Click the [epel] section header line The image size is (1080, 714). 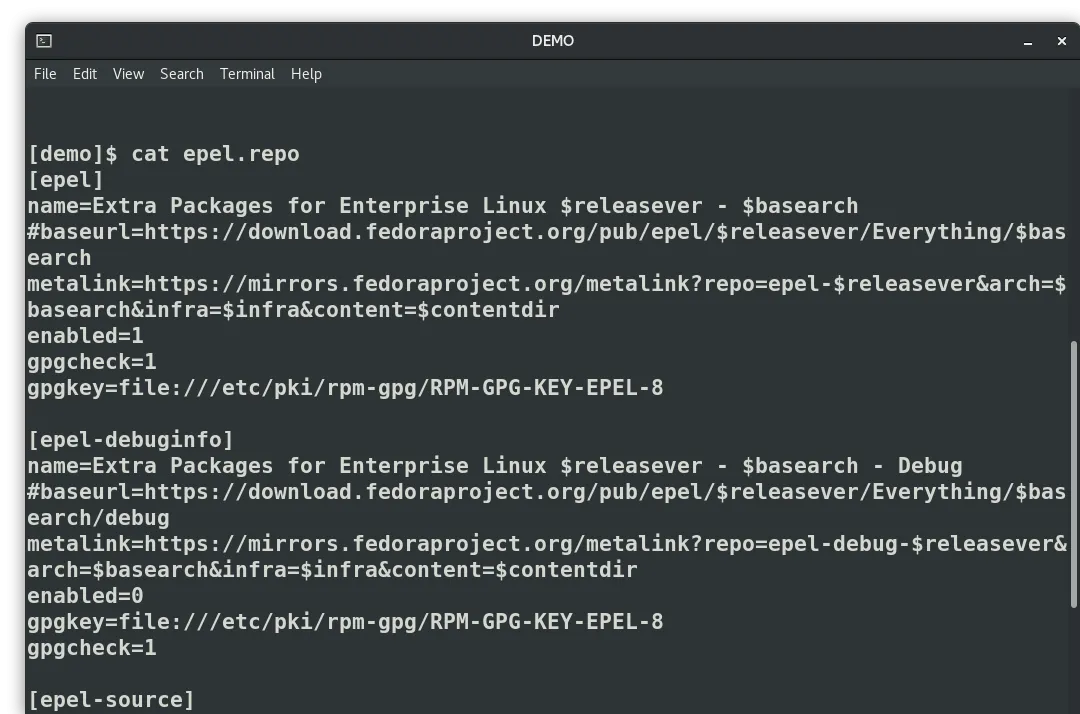[x=66, y=180]
